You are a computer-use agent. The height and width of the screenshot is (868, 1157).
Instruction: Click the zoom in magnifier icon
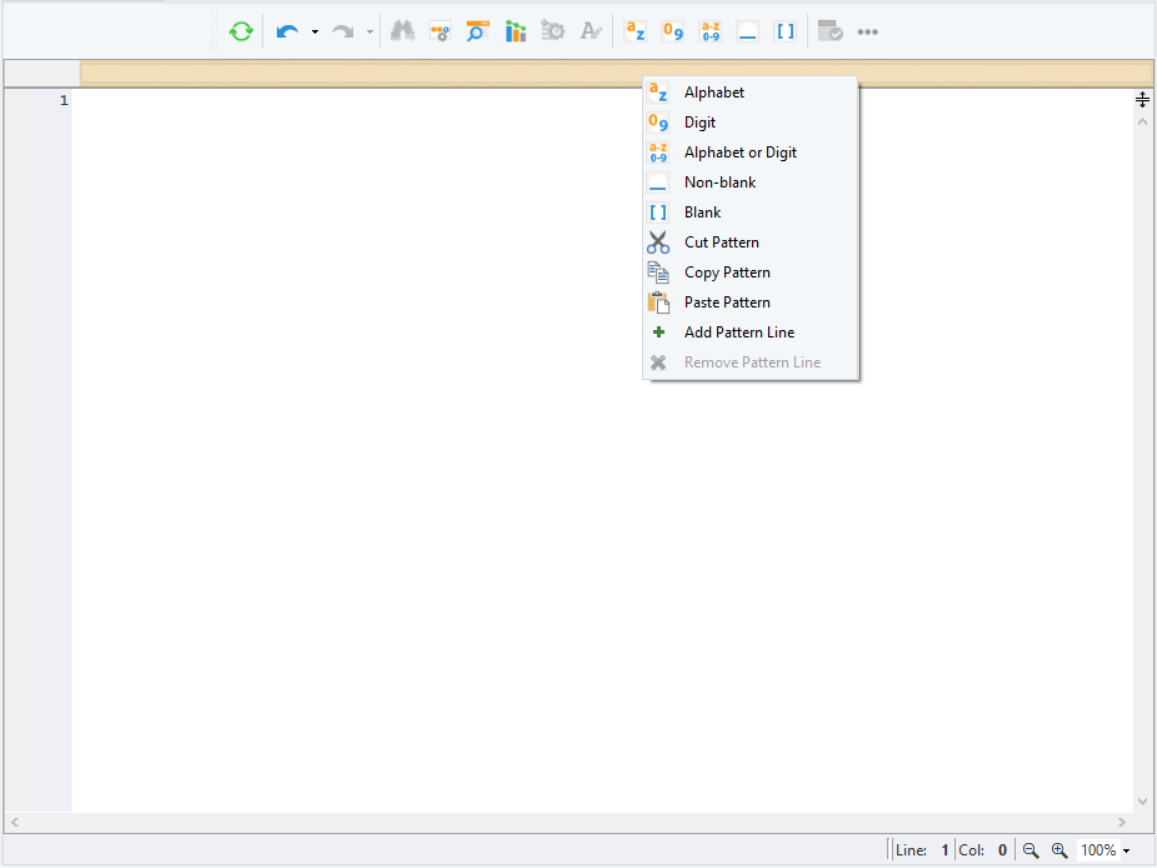1060,850
